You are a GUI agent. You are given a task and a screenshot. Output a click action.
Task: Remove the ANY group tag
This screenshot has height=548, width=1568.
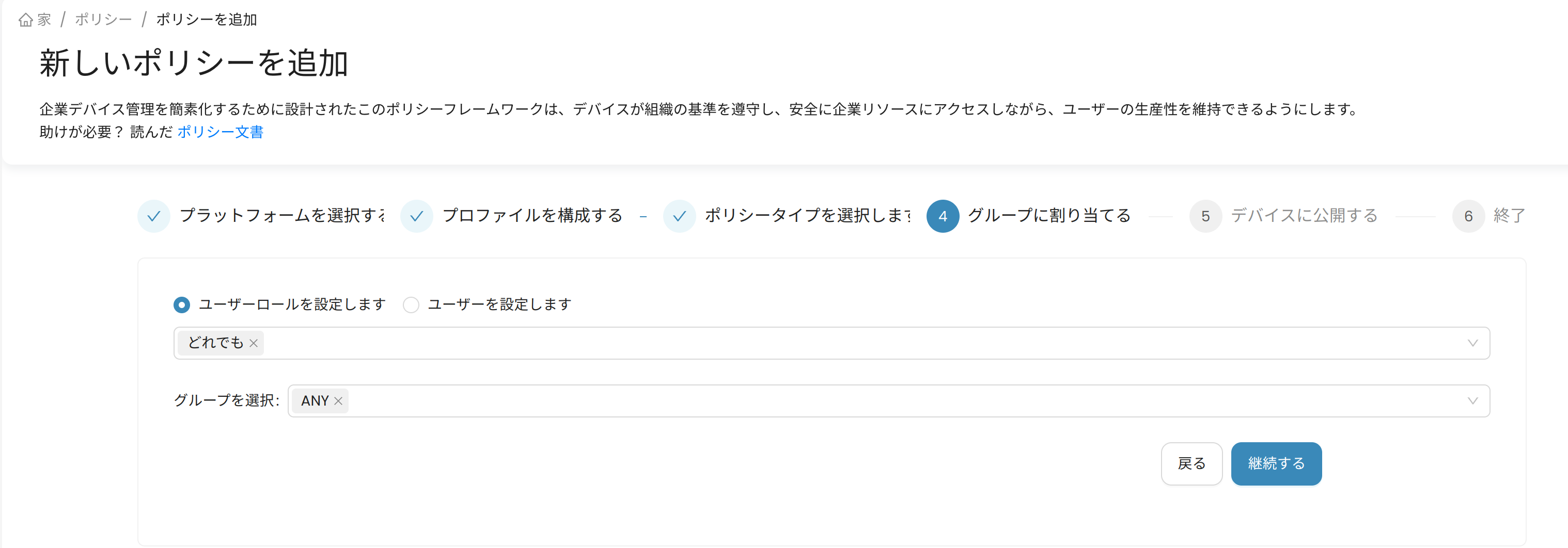[x=338, y=401]
